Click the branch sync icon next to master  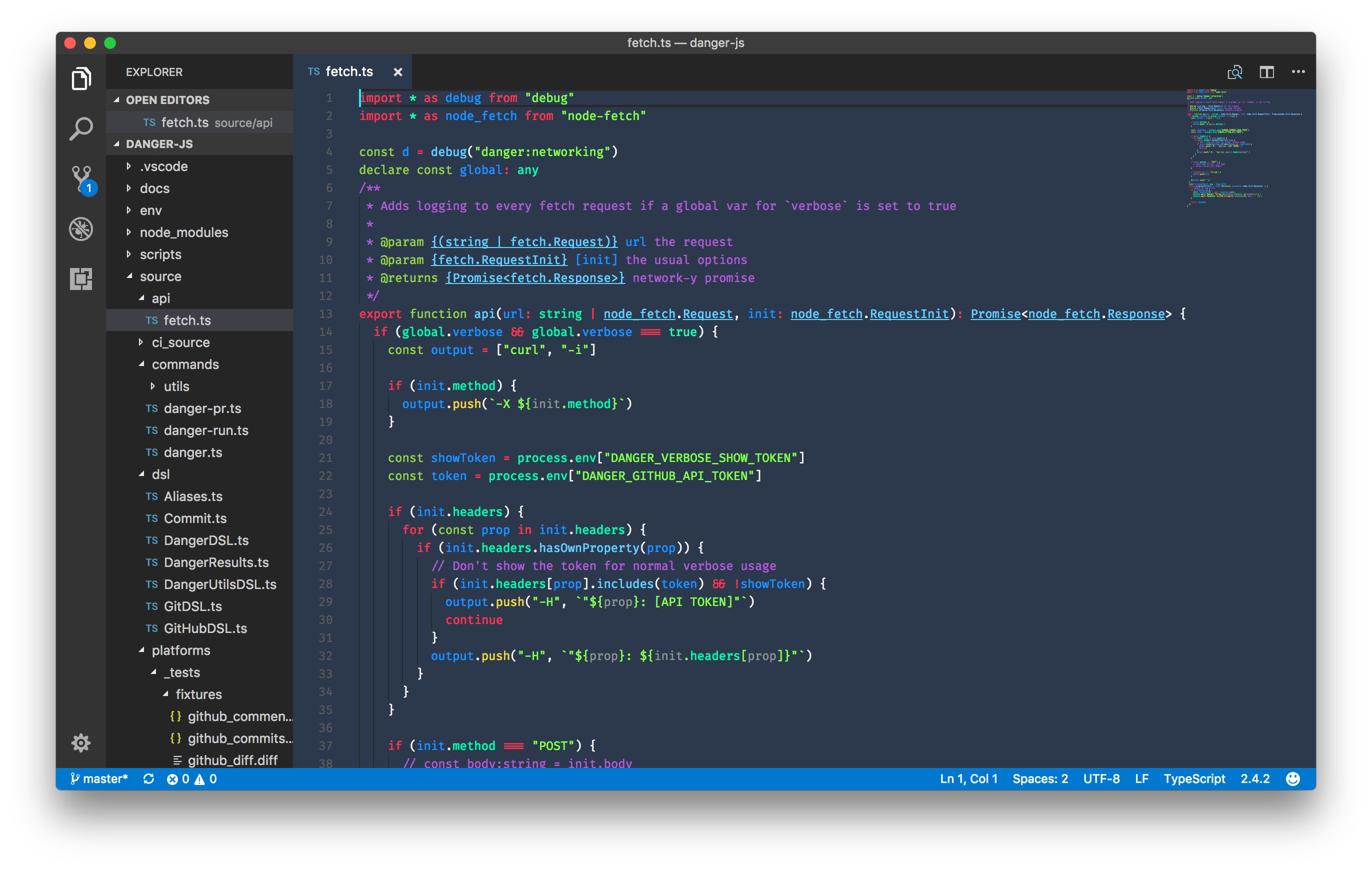click(148, 778)
